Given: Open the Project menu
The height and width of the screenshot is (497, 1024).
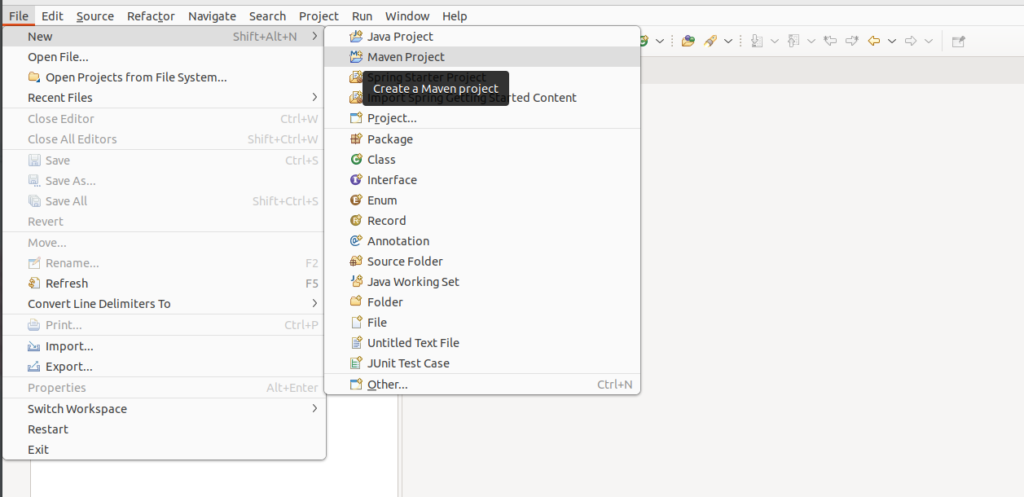Looking at the screenshot, I should pos(319,16).
